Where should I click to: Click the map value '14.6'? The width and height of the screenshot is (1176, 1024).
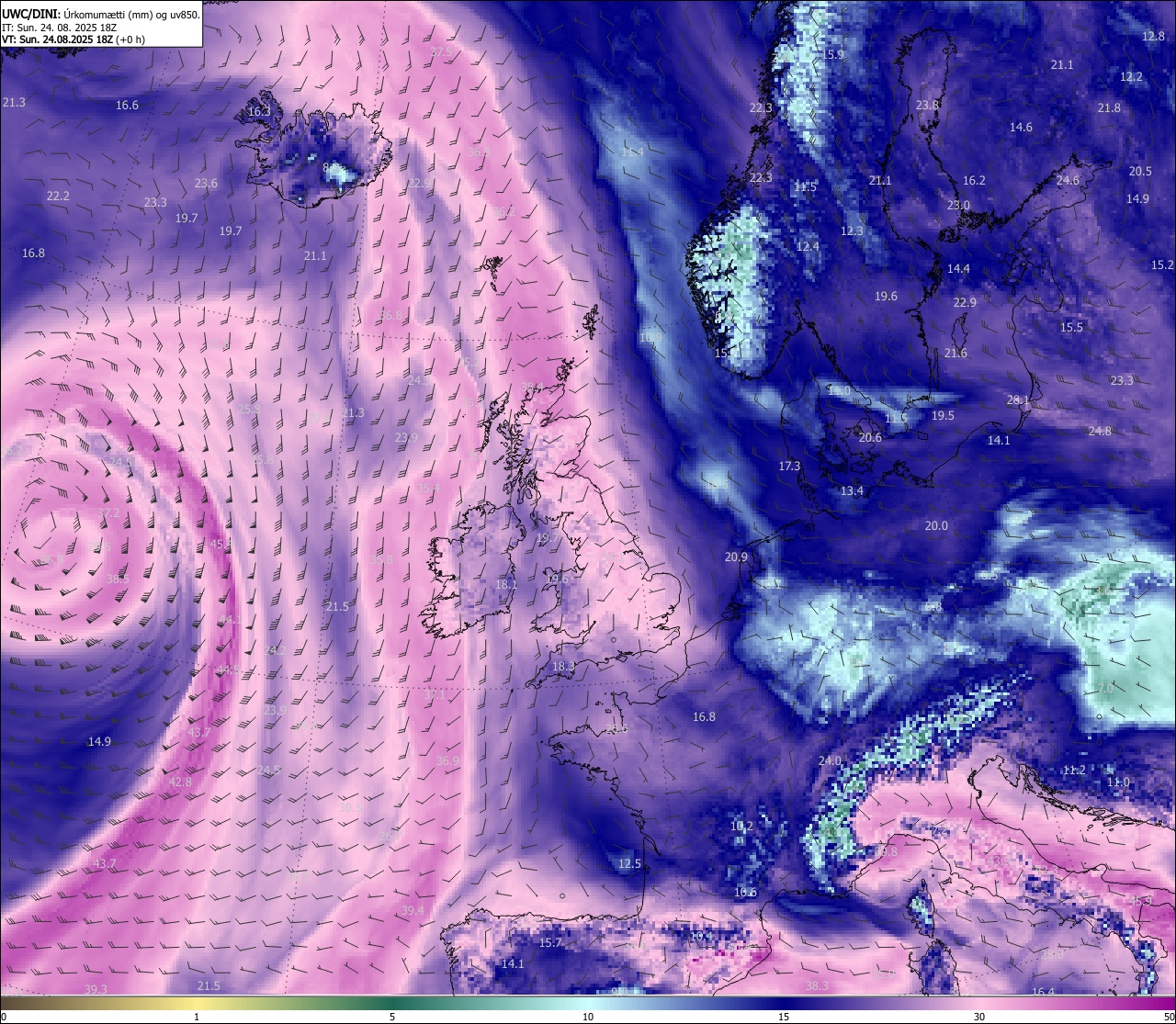(x=1021, y=128)
